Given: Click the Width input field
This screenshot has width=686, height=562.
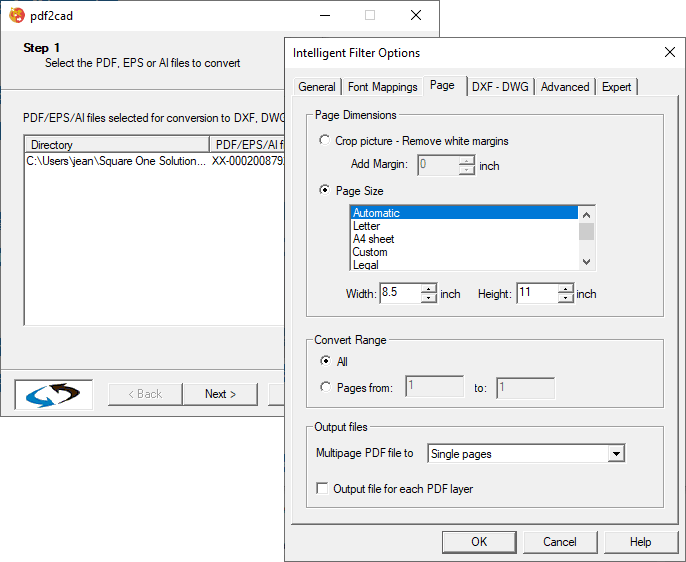Looking at the screenshot, I should [401, 293].
